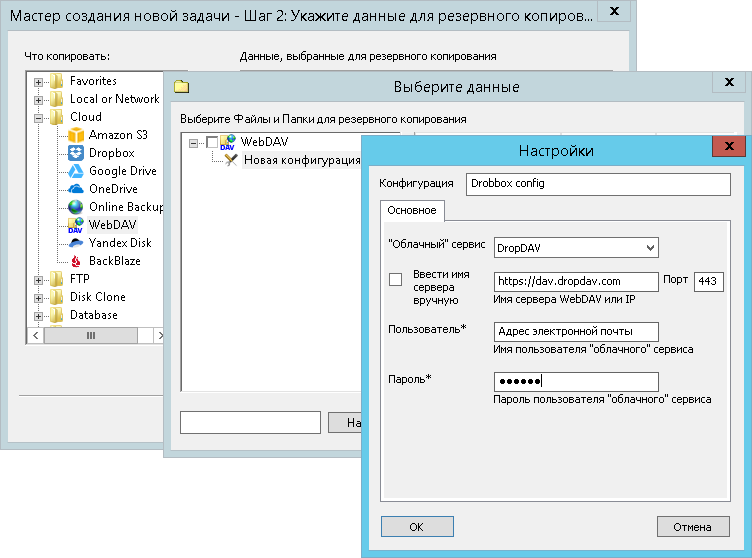752x558 pixels.
Task: Click the FTP folder icon
Action: (x=56, y=279)
